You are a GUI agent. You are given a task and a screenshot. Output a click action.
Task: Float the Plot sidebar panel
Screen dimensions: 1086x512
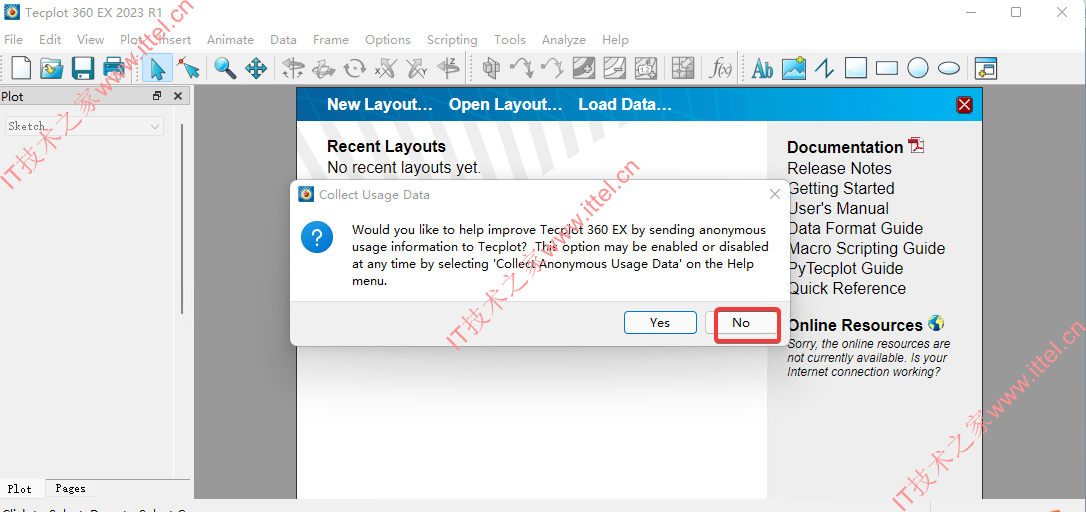[157, 96]
